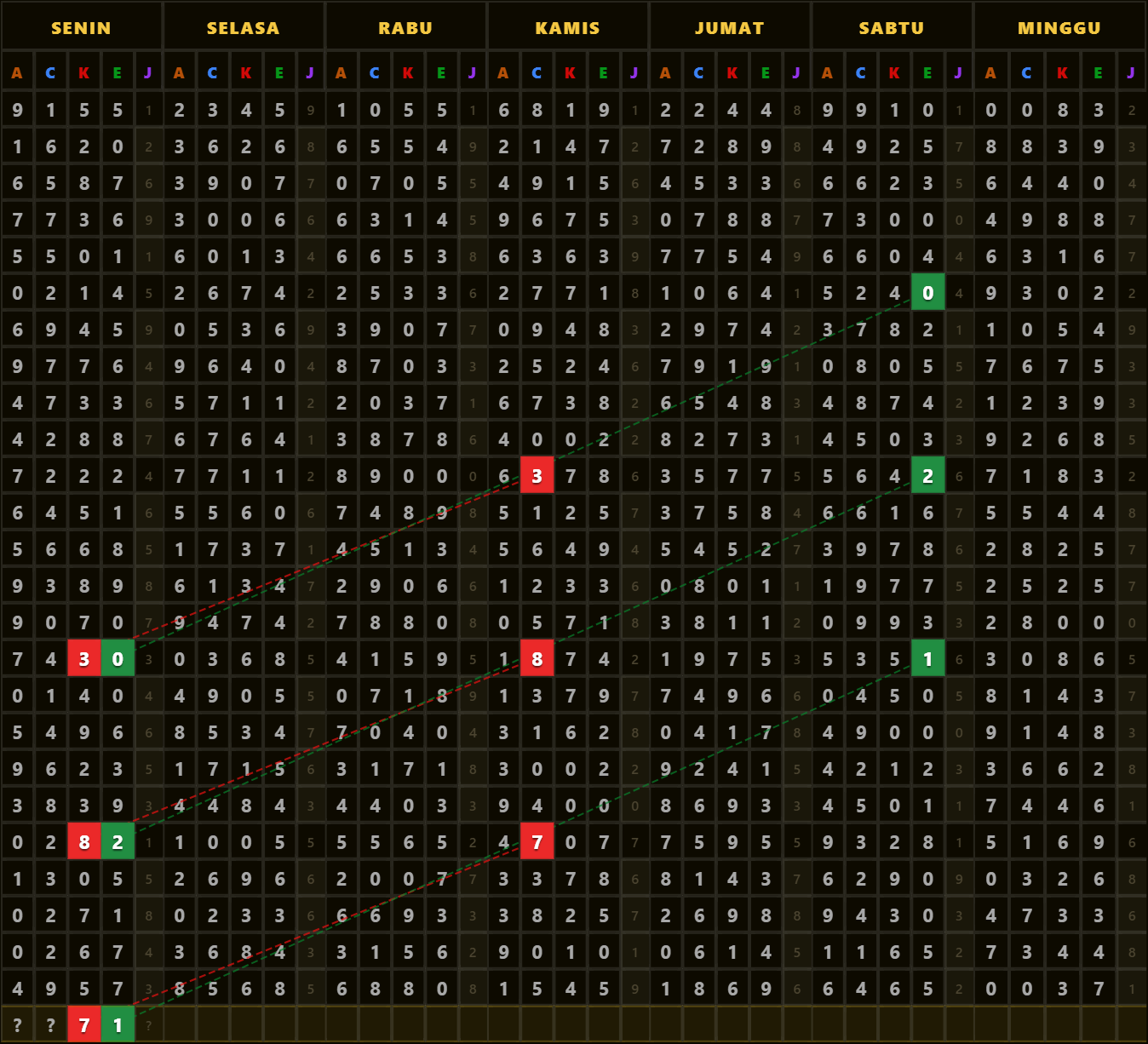Select red highlighted 8 in SENIN row 0282
1148x1044 pixels.
tap(83, 842)
